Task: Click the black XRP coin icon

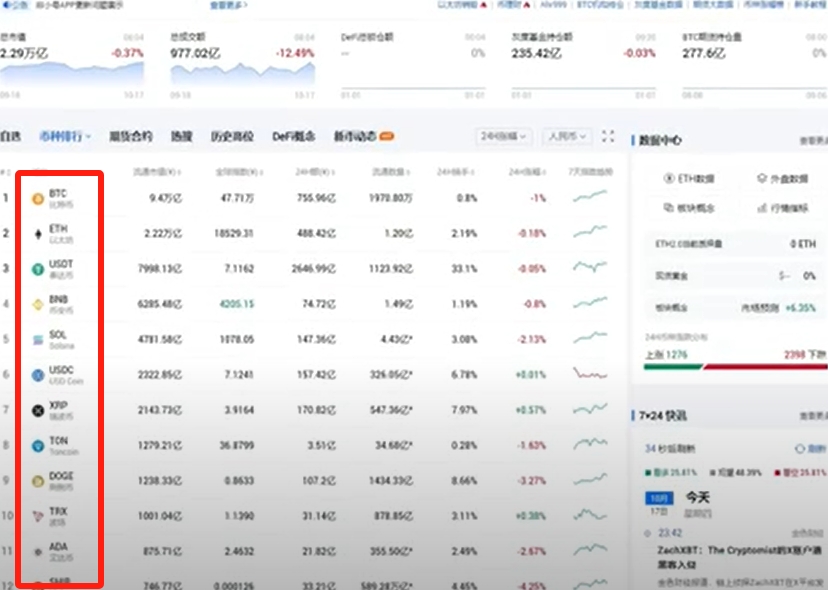Action: tap(37, 410)
